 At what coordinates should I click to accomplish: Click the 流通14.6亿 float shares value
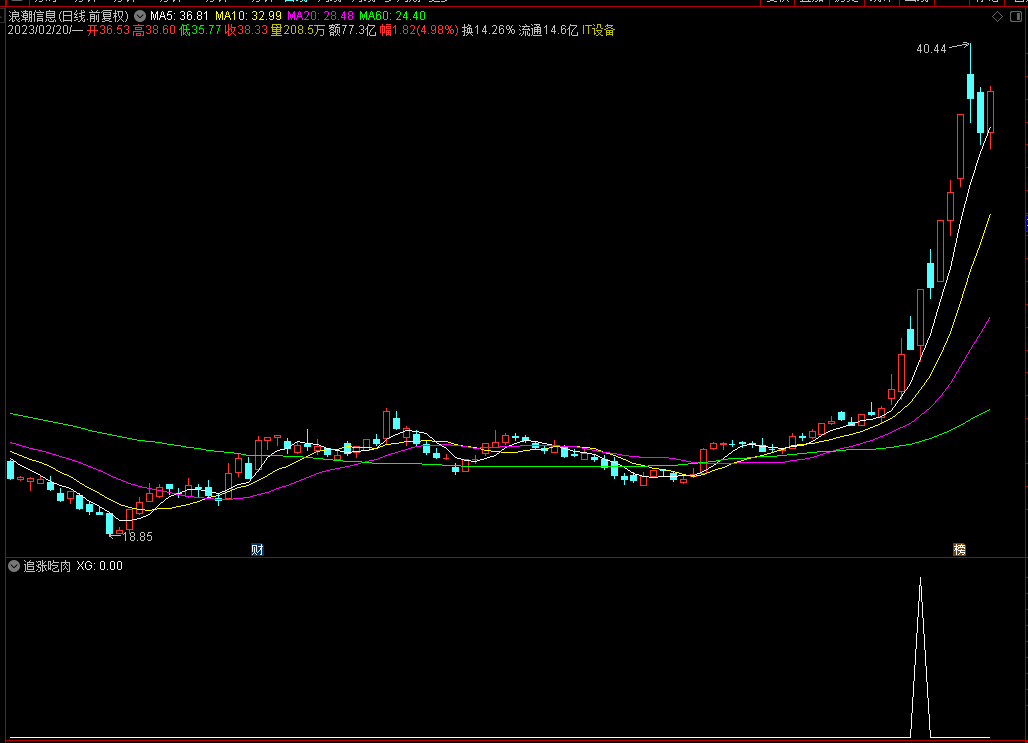pyautogui.click(x=548, y=30)
